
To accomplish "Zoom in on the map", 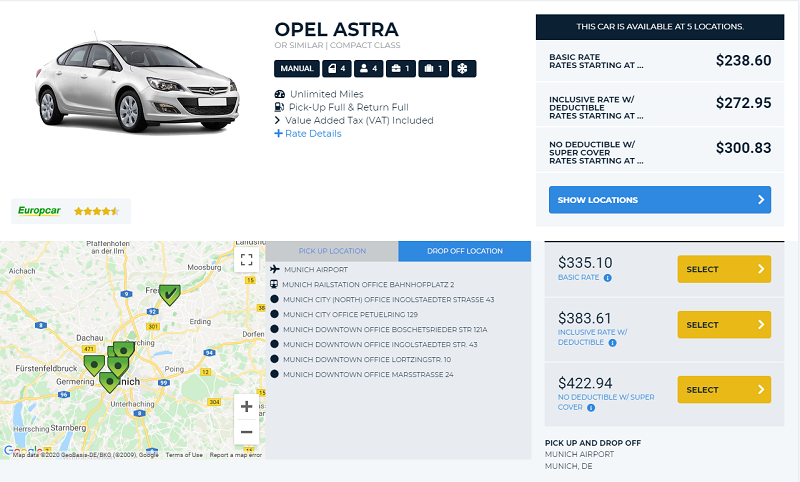I will (246, 406).
